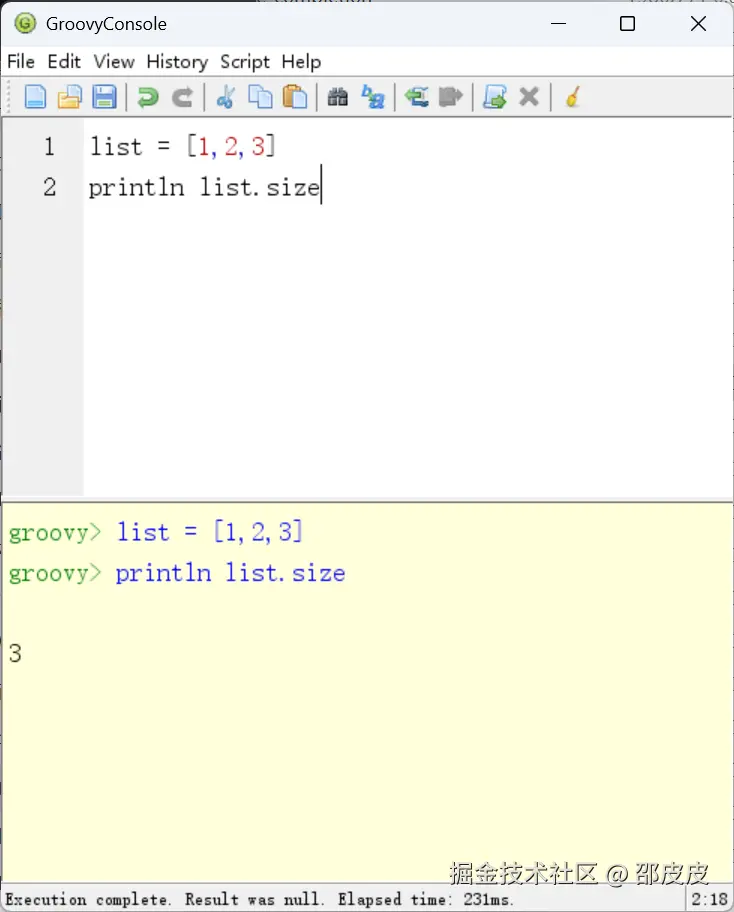Image resolution: width=734 pixels, height=912 pixels.
Task: Click the Save floppy disk icon
Action: tap(105, 97)
